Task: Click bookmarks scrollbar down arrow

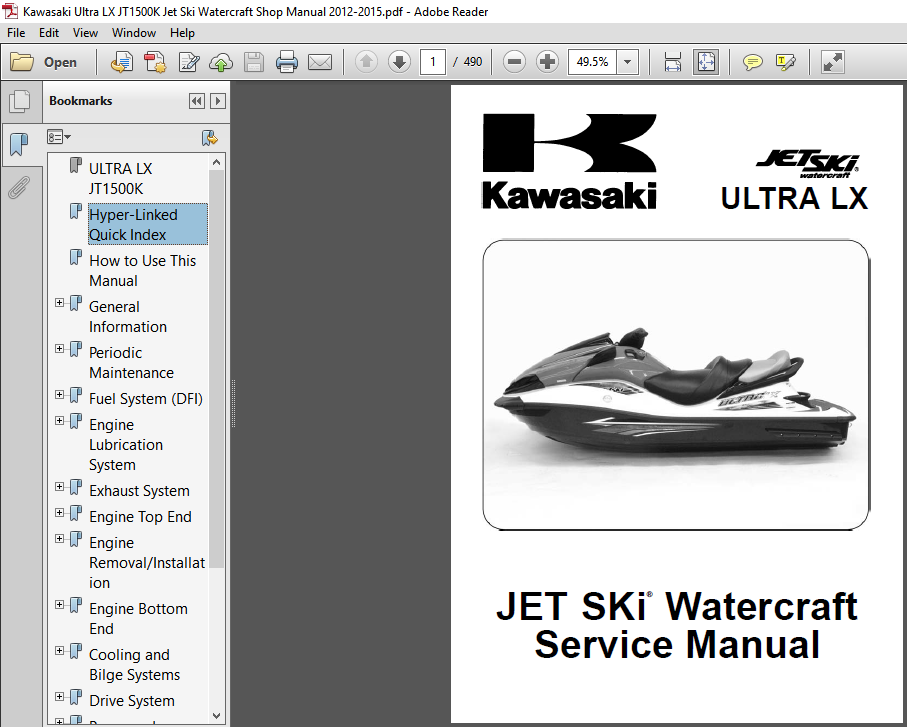Action: [x=217, y=715]
